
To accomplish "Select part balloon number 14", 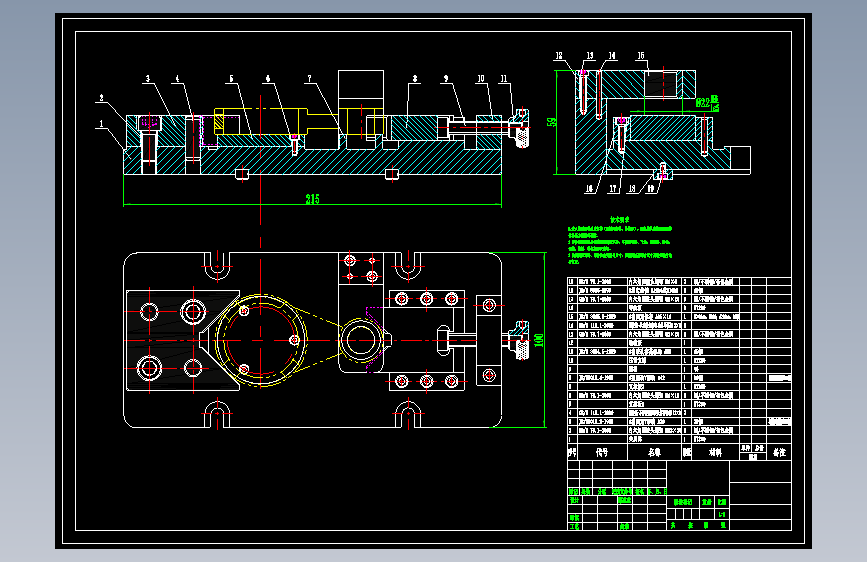I will 612,55.
